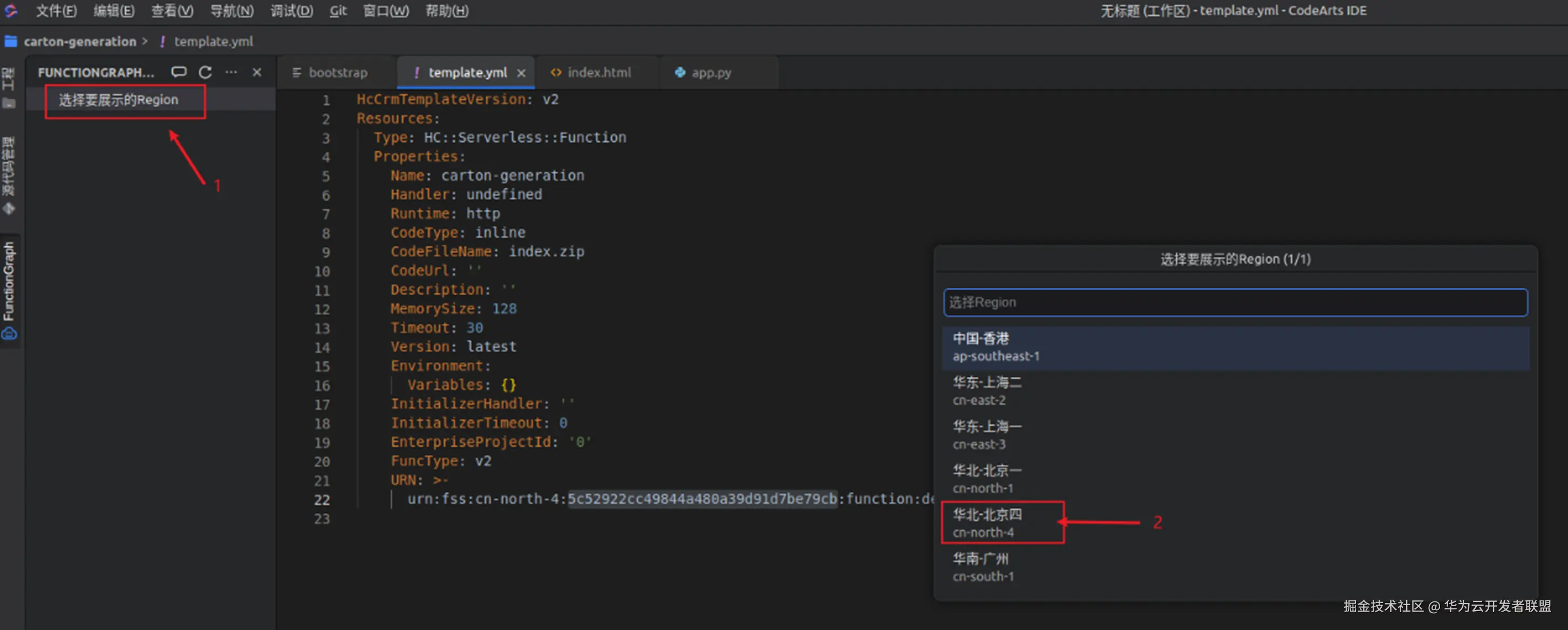The height and width of the screenshot is (630, 1568).
Task: Switch to the bootstrap tab
Action: (337, 72)
